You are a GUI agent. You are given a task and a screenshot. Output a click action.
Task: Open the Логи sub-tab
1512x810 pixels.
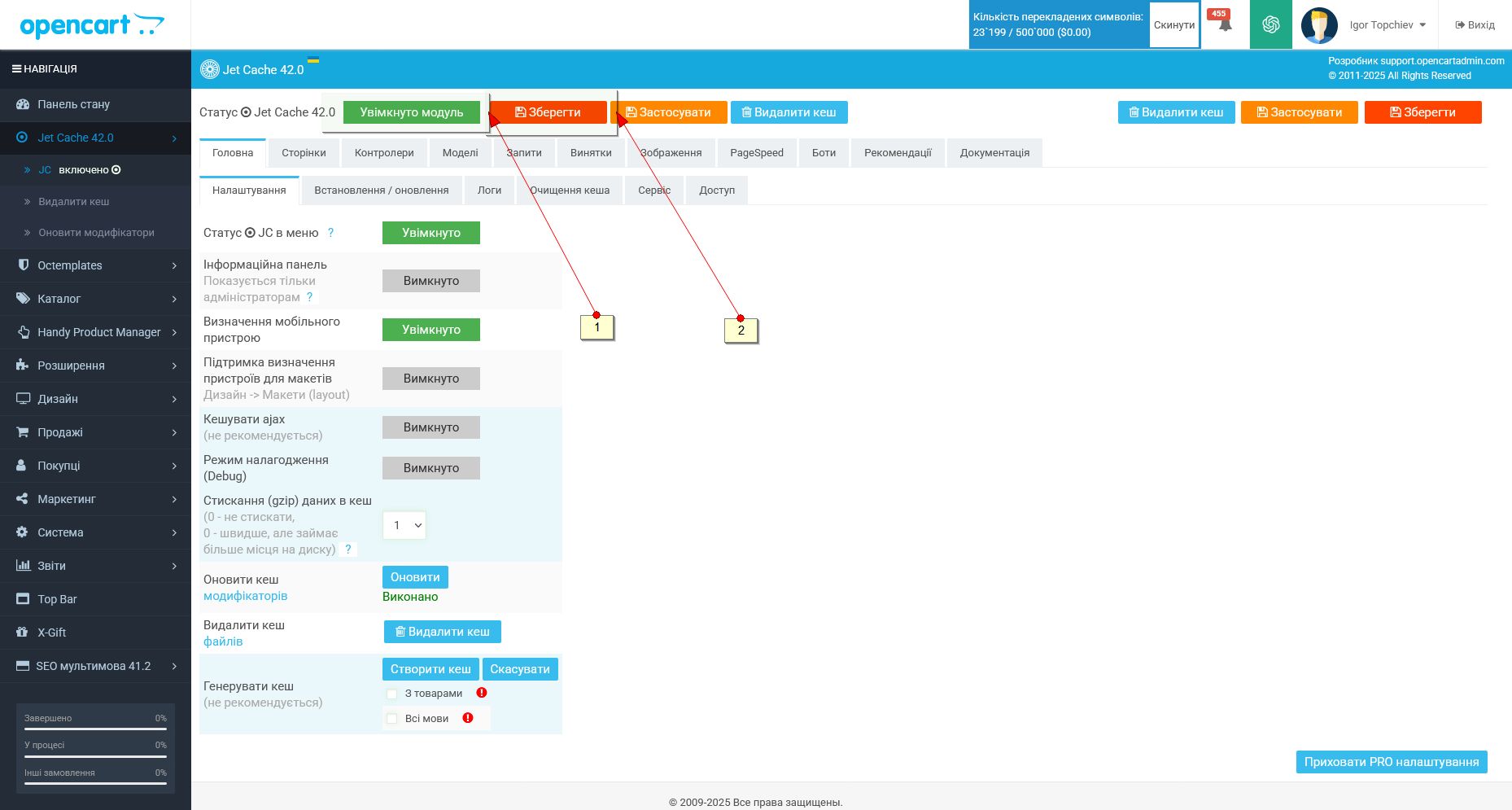click(x=489, y=190)
